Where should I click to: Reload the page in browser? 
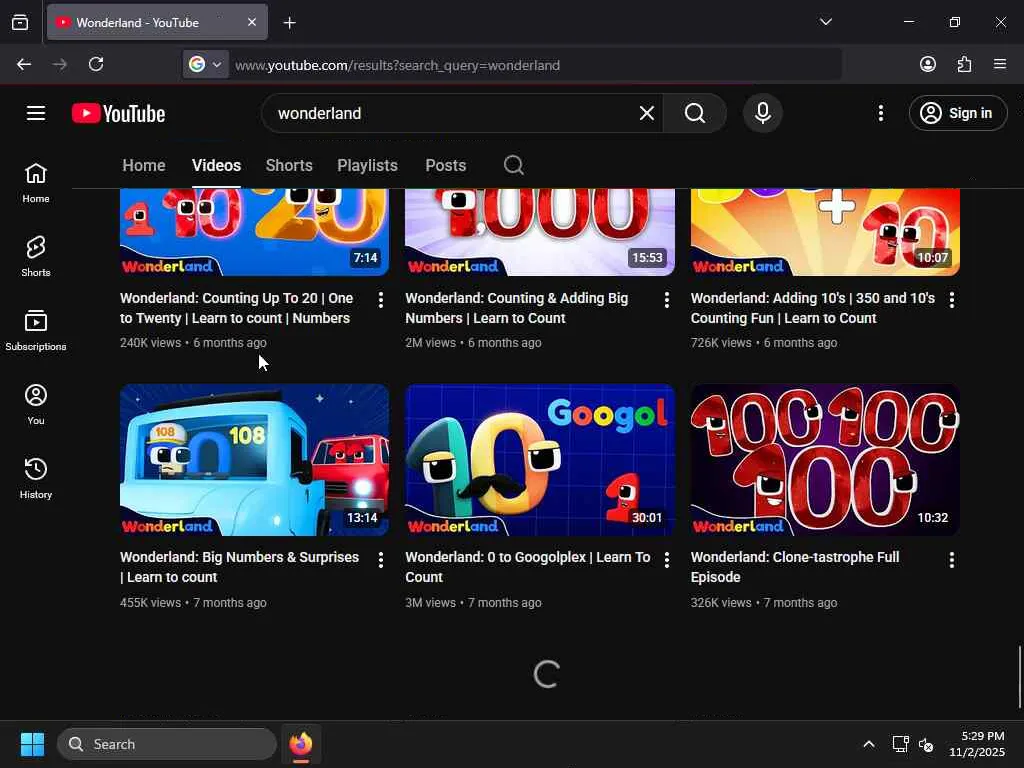click(96, 64)
